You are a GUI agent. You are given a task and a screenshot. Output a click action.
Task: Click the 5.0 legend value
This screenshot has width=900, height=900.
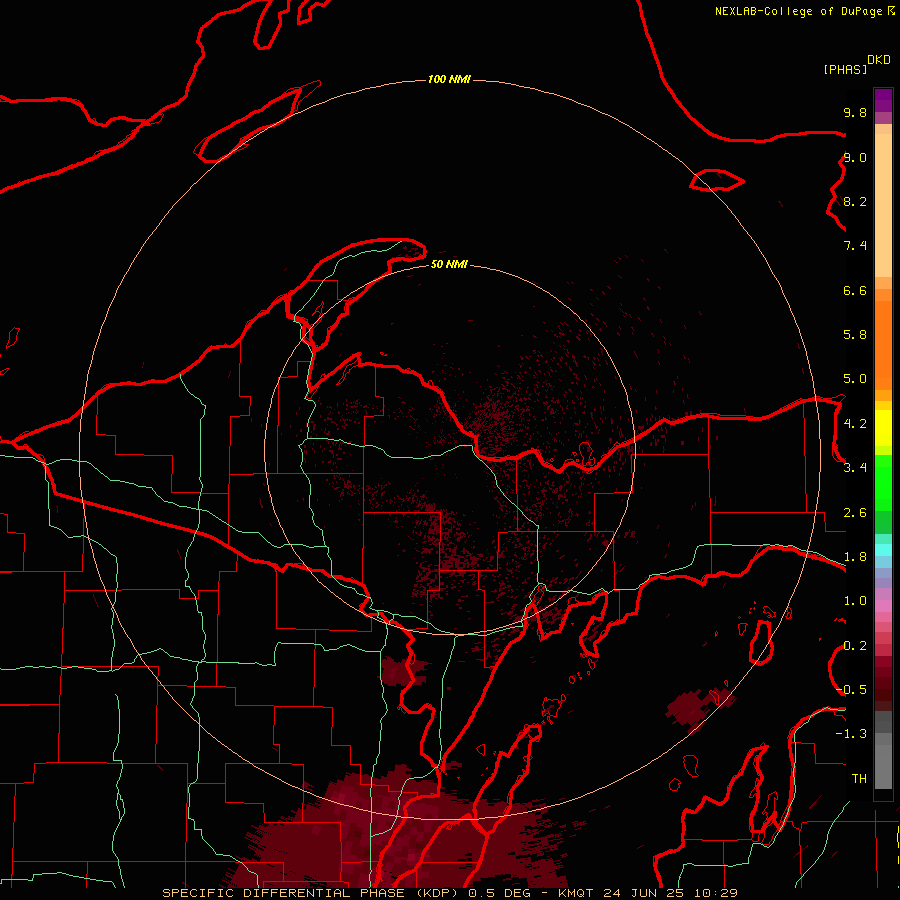pyautogui.click(x=855, y=379)
